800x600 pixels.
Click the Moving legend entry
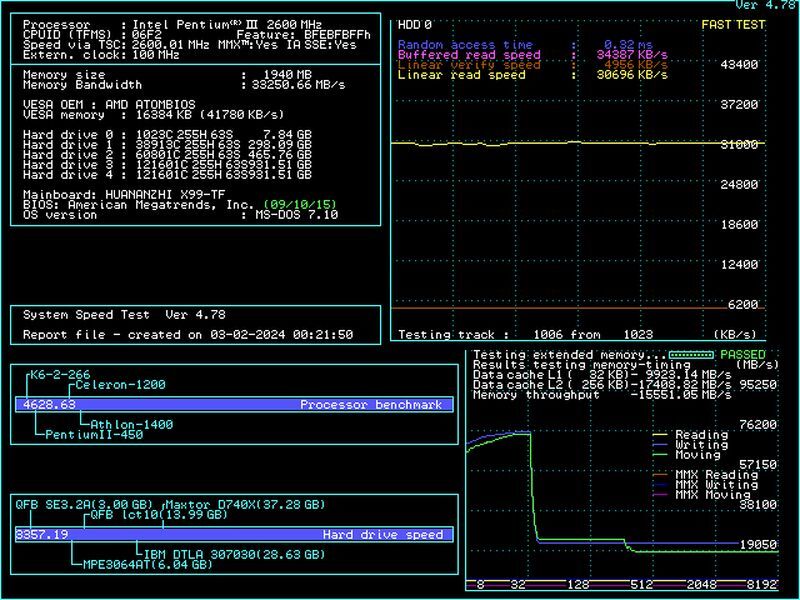point(687,455)
